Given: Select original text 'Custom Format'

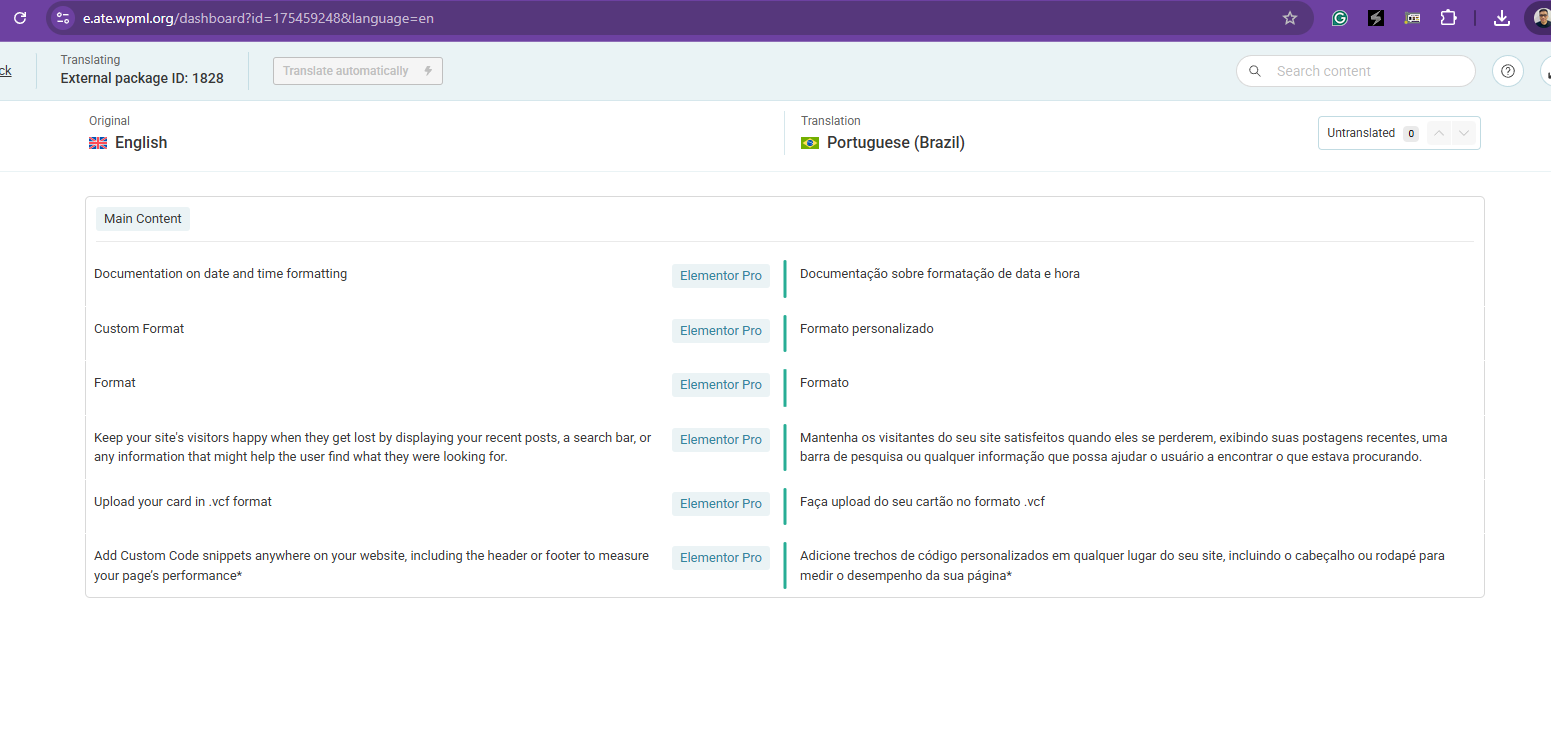Looking at the screenshot, I should click(x=139, y=329).
